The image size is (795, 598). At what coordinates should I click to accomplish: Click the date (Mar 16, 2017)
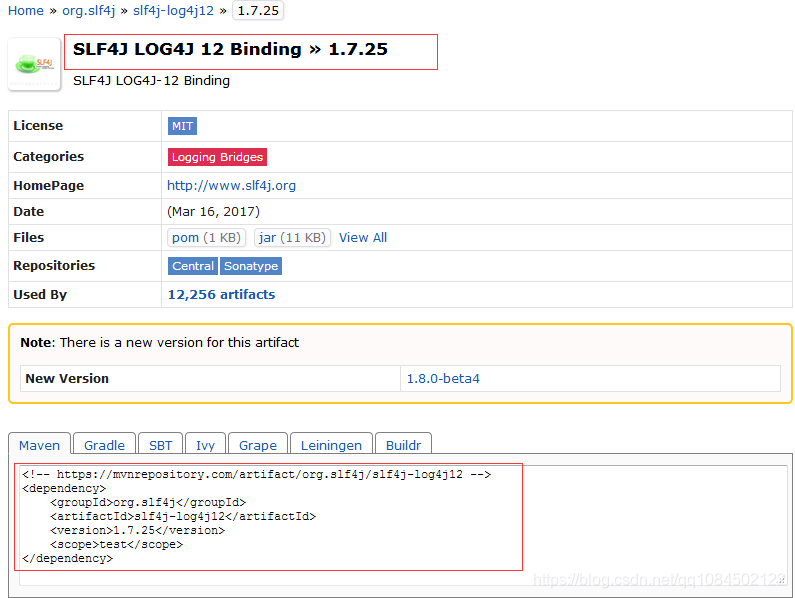(213, 212)
